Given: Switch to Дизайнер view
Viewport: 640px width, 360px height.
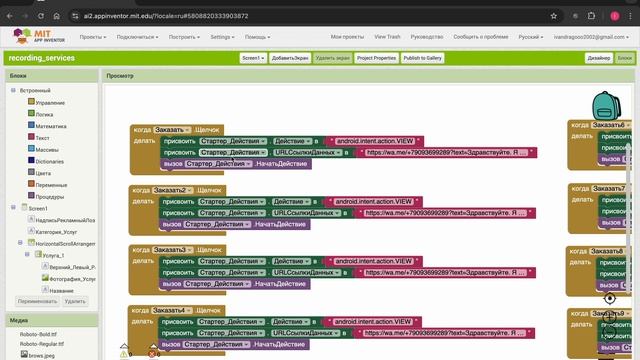Looking at the screenshot, I should [598, 58].
